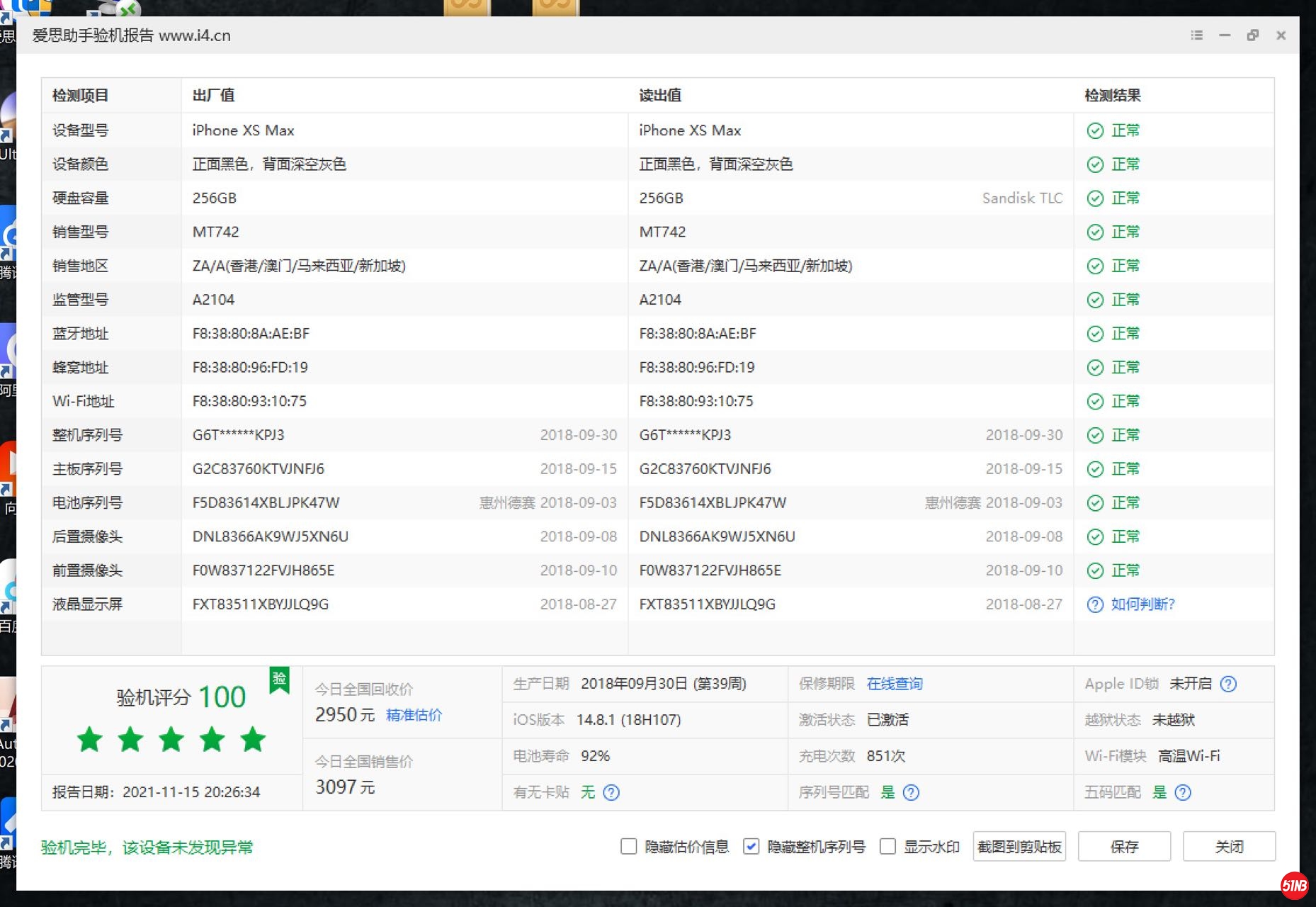This screenshot has width=1316, height=907.
Task: Click green check icon in 设备型号 row
Action: tap(1095, 130)
